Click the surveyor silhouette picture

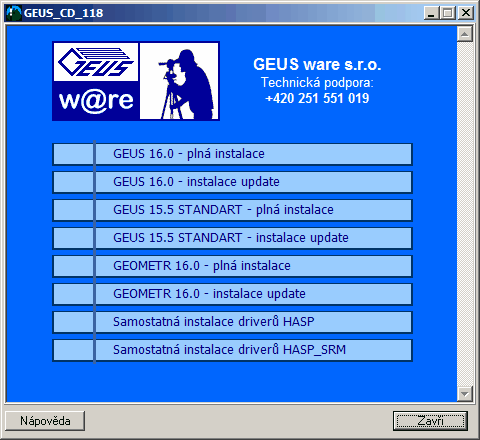179,81
